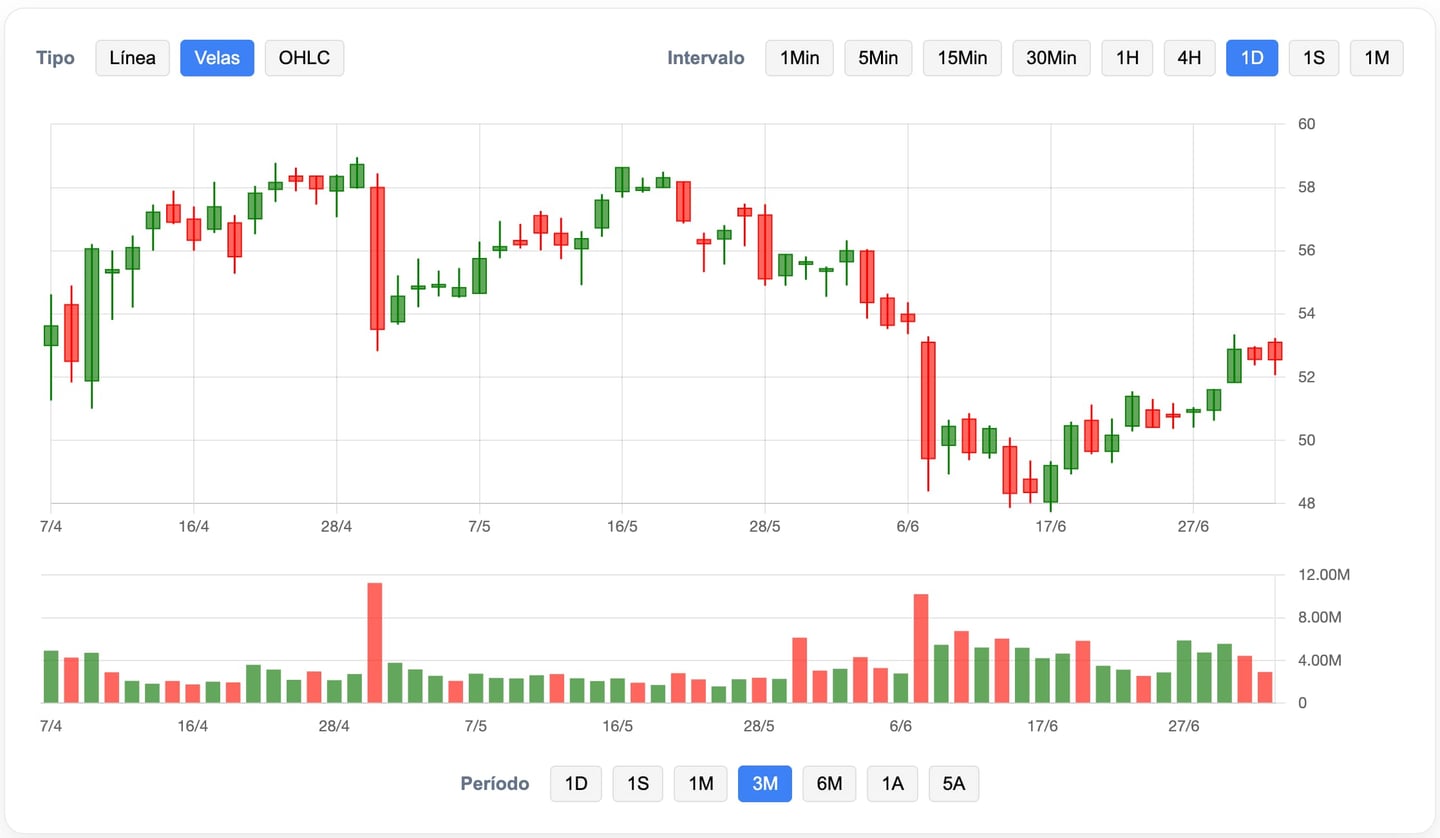Select the 3M period button

pyautogui.click(x=765, y=784)
